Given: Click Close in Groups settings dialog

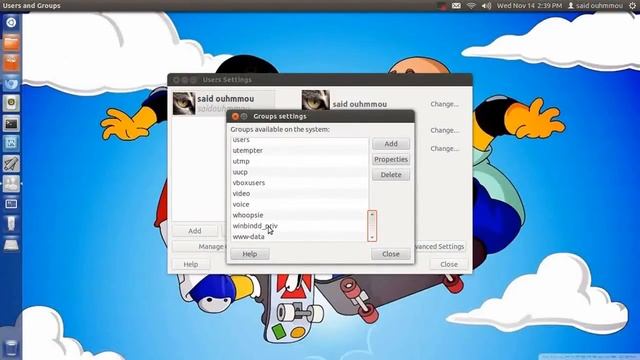Looking at the screenshot, I should [391, 254].
